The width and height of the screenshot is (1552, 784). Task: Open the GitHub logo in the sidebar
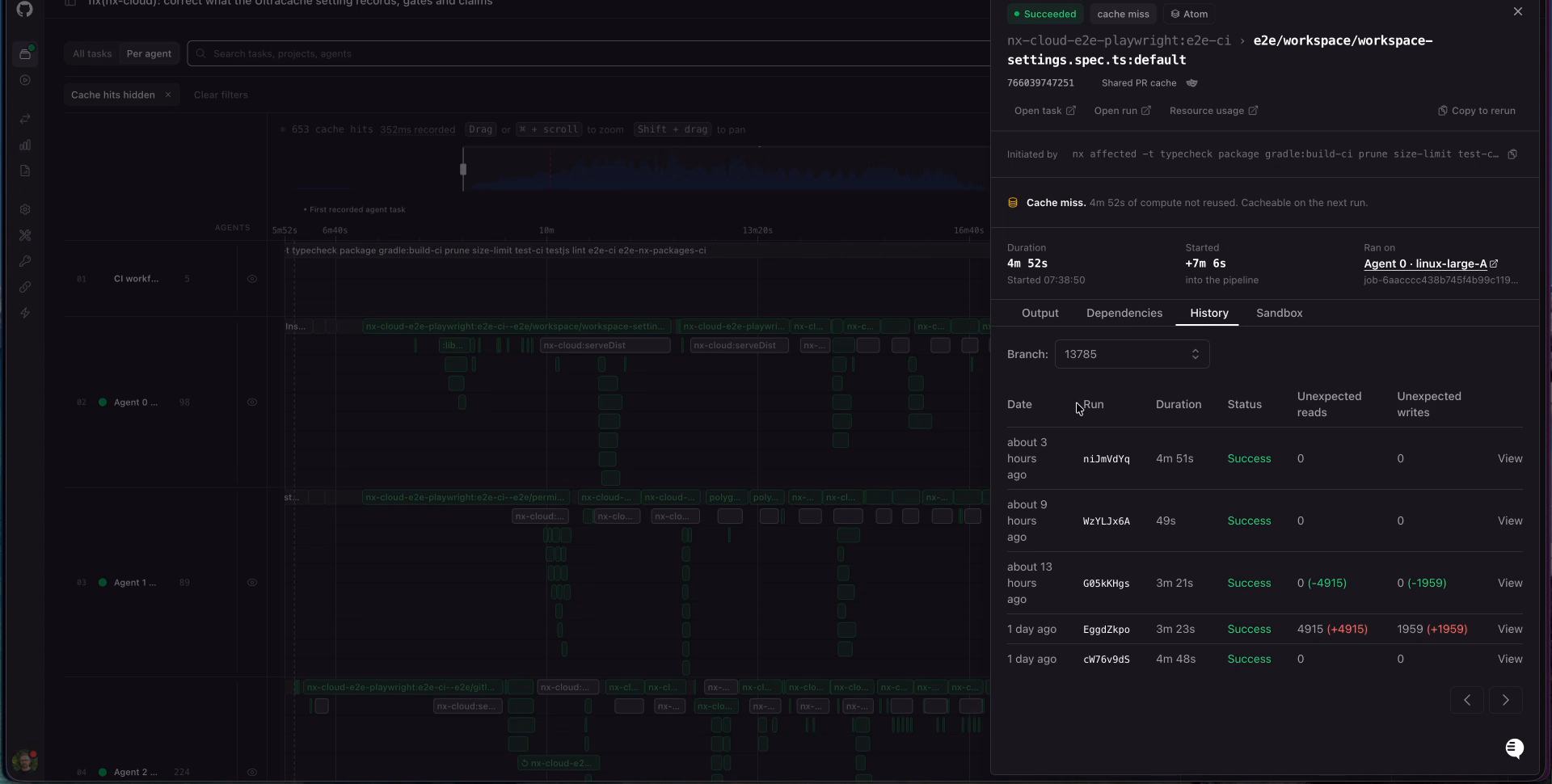click(x=24, y=9)
